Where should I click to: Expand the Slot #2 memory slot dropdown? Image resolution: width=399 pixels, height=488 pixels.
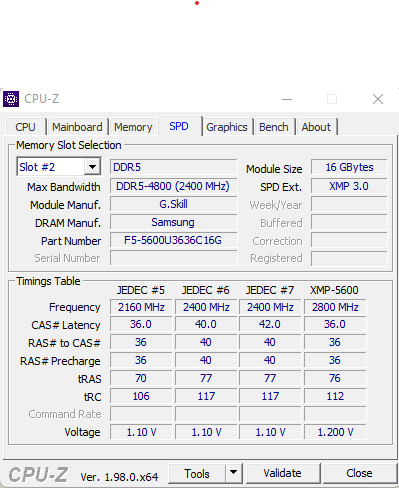pyautogui.click(x=92, y=166)
